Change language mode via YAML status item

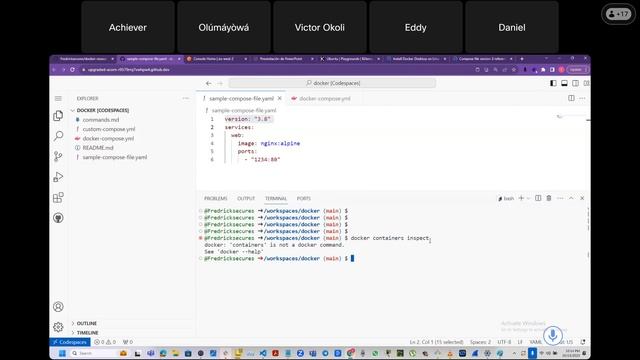[536, 342]
